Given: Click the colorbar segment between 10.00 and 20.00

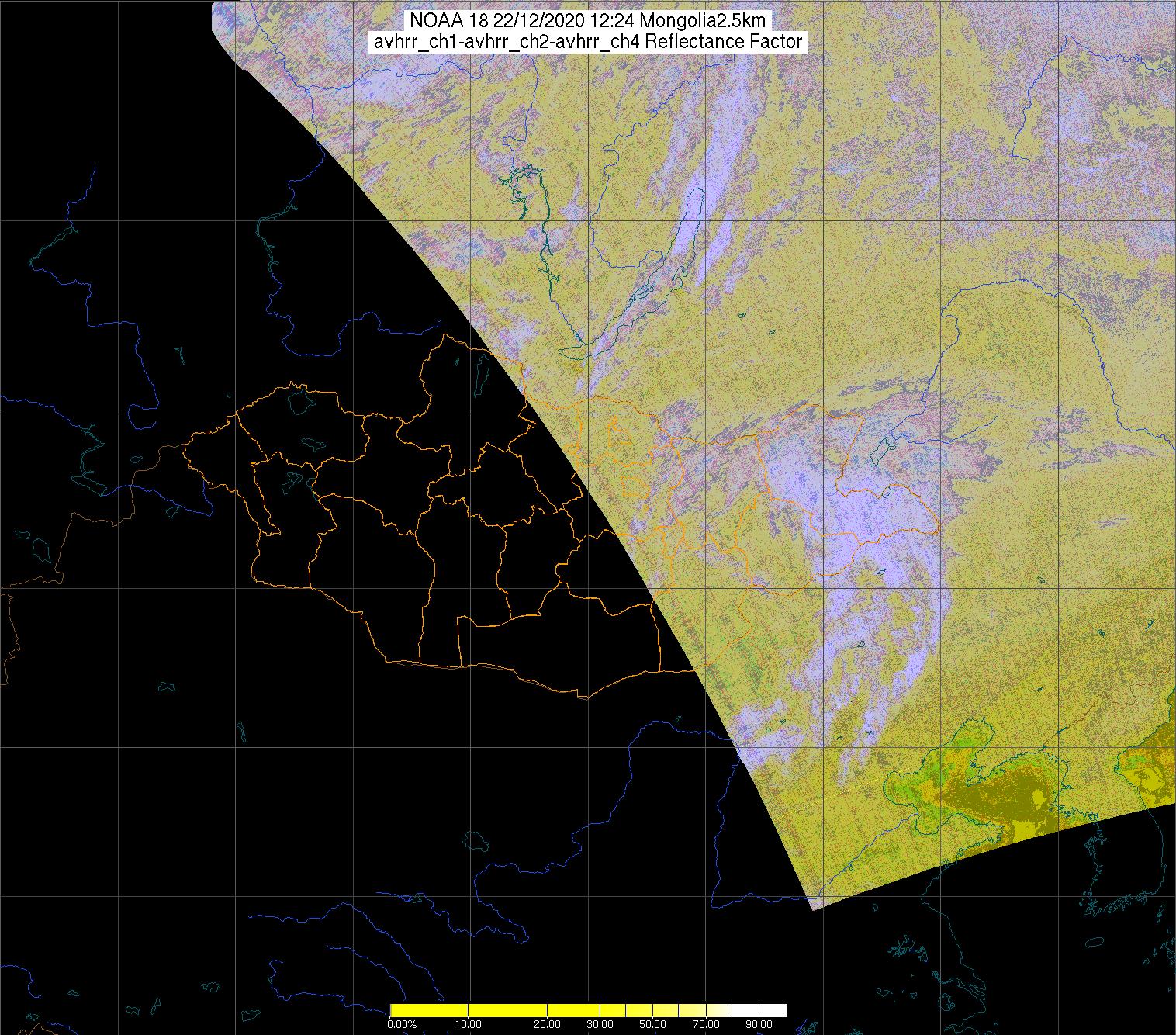Looking at the screenshot, I should [507, 1010].
